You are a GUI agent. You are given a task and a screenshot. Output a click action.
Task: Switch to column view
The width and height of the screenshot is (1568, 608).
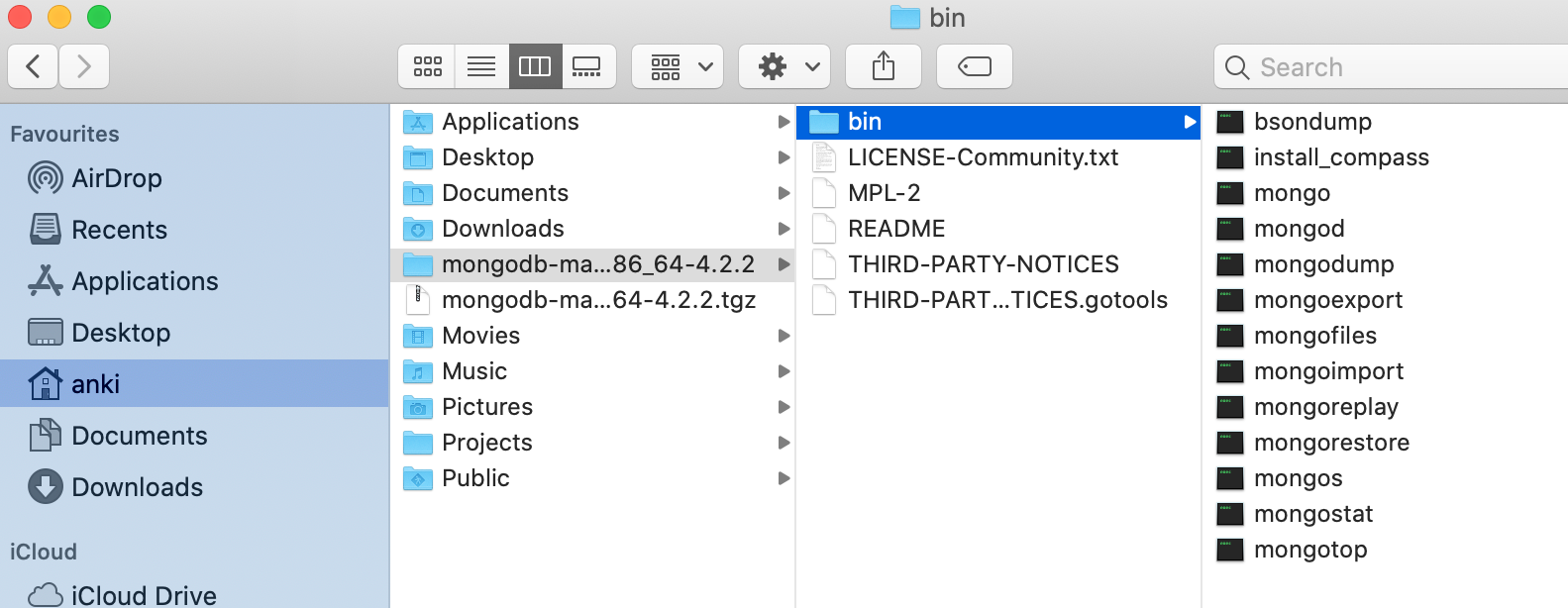pos(535,66)
